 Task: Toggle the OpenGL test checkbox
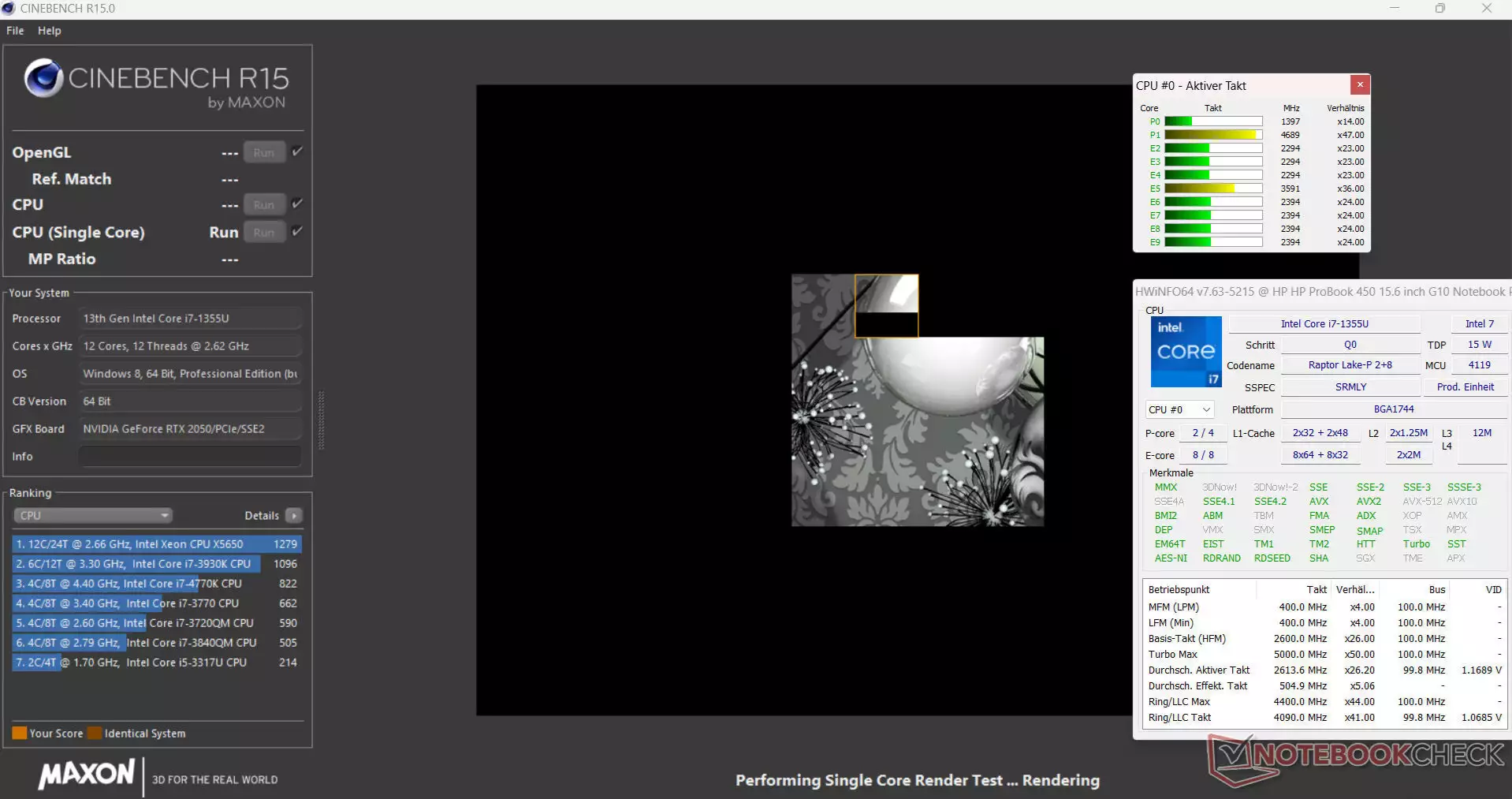tap(297, 151)
